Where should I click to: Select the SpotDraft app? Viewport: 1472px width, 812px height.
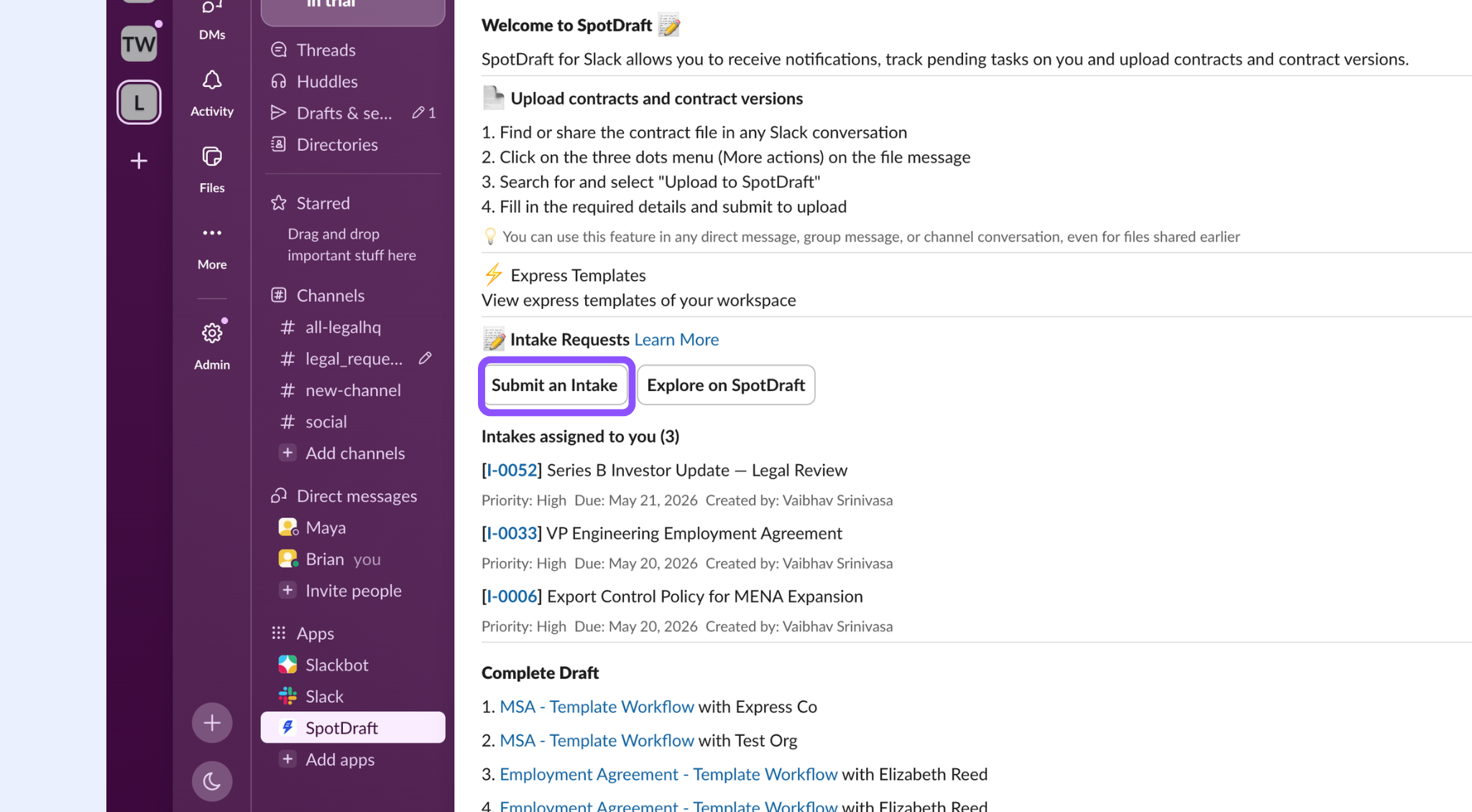[x=353, y=728]
